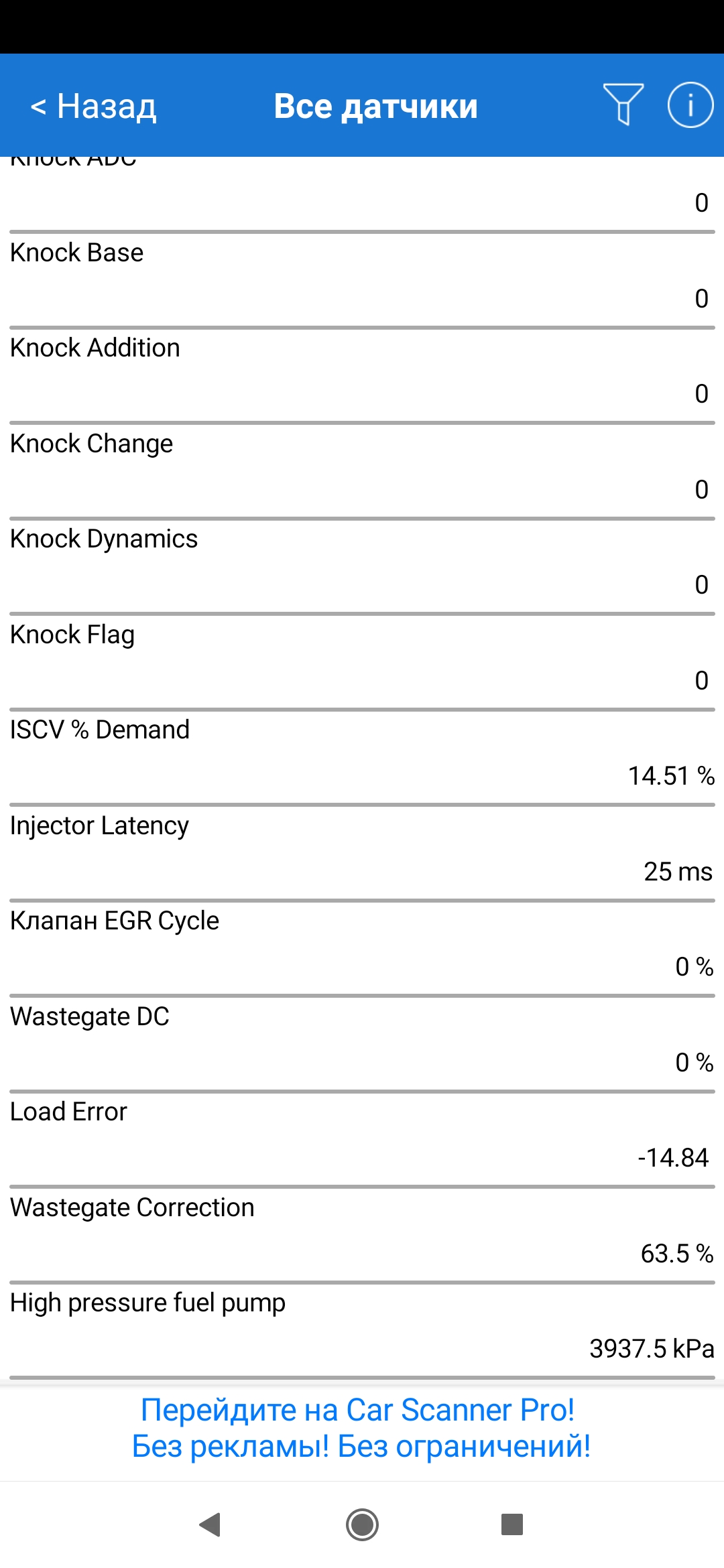Tap High pressure fuel pump sensor
Image resolution: width=724 pixels, height=1568 pixels.
click(362, 1330)
